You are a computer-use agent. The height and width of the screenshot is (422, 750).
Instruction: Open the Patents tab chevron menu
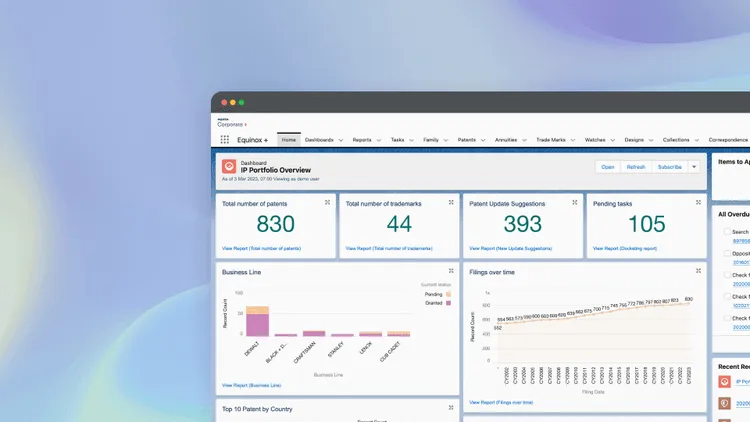(483, 140)
